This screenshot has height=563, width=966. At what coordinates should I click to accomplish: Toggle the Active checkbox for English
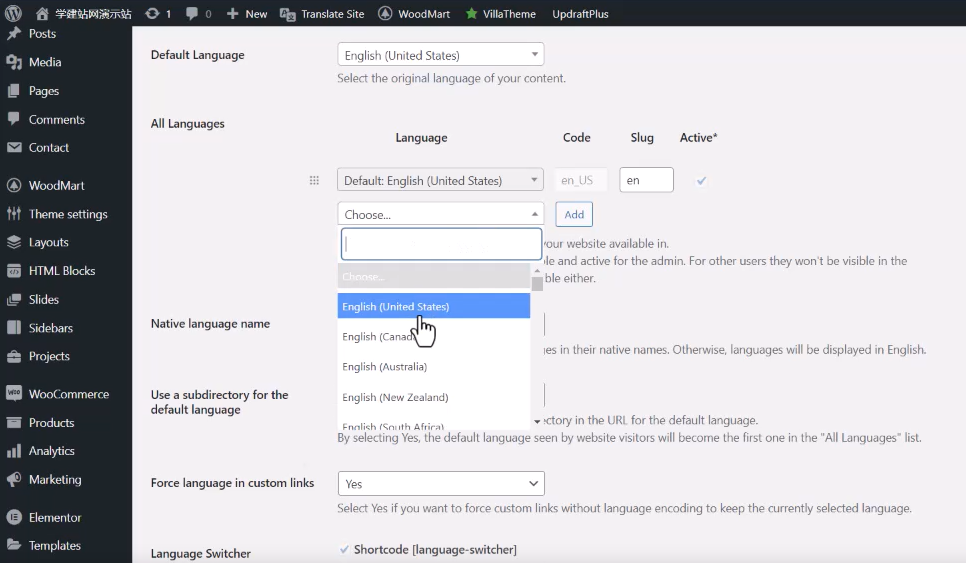pyautogui.click(x=701, y=181)
